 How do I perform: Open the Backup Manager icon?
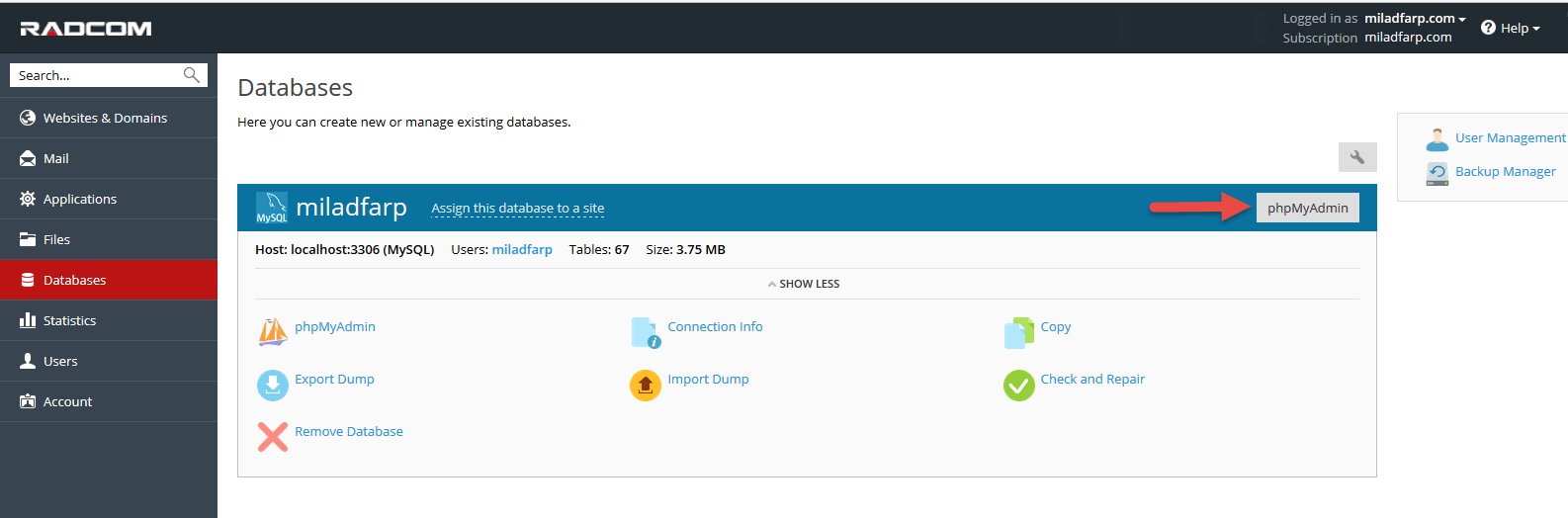pos(1437,173)
